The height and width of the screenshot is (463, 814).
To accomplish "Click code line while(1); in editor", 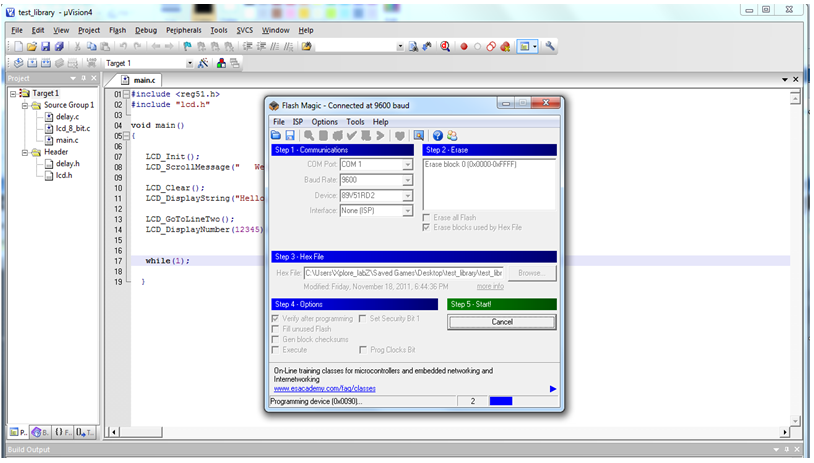I will click(x=167, y=261).
